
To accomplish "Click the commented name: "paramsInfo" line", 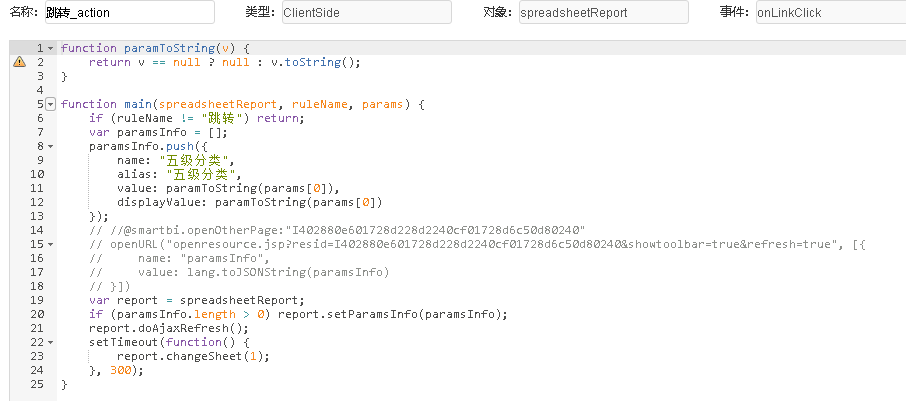I will (179, 258).
